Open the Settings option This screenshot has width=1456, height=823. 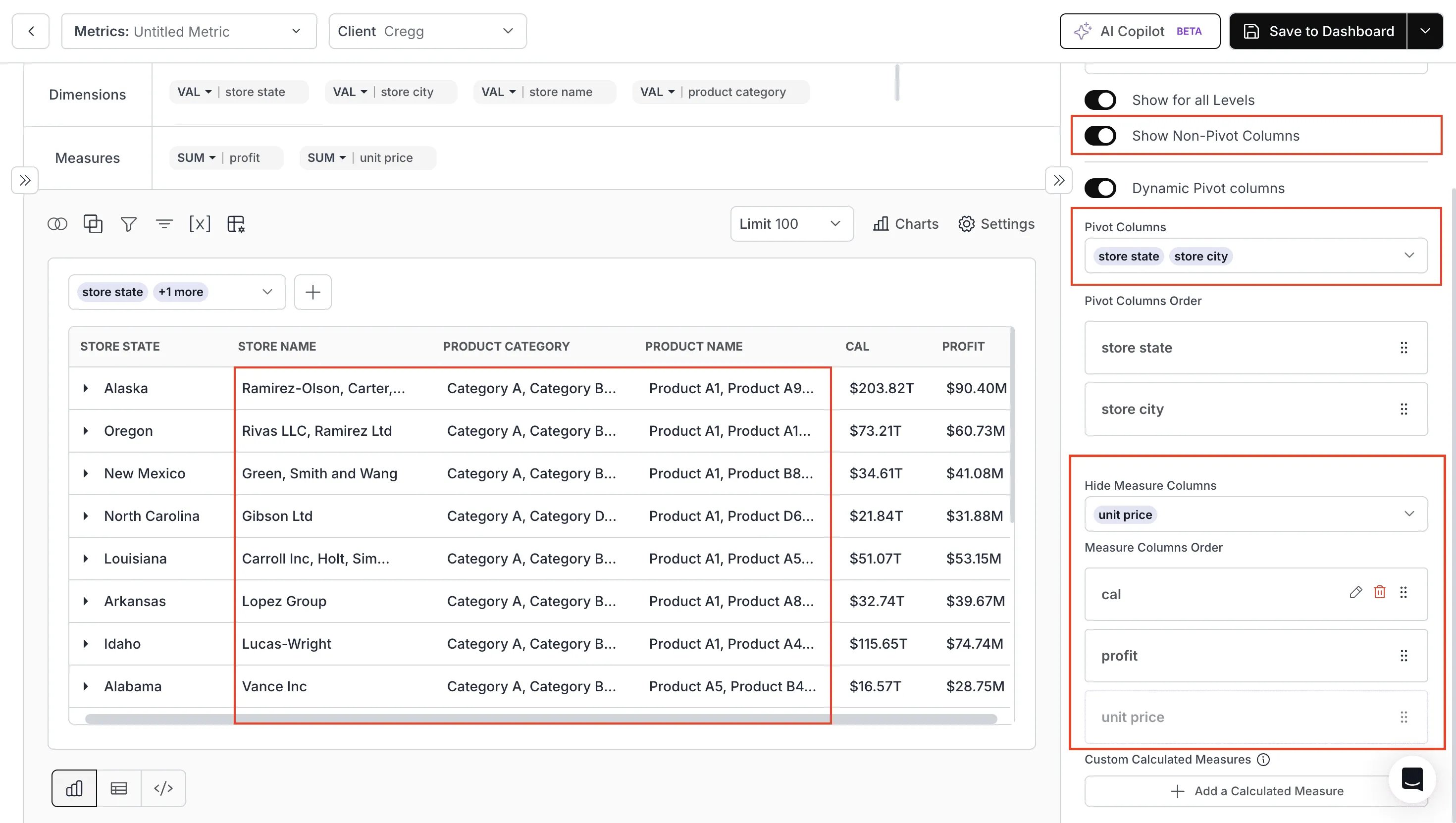996,224
